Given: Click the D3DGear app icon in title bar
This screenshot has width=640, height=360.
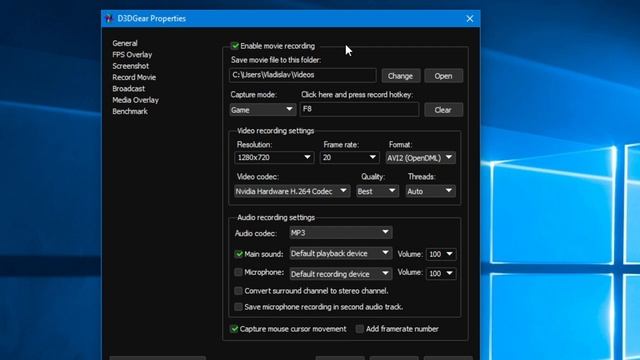Looking at the screenshot, I should click(x=109, y=18).
